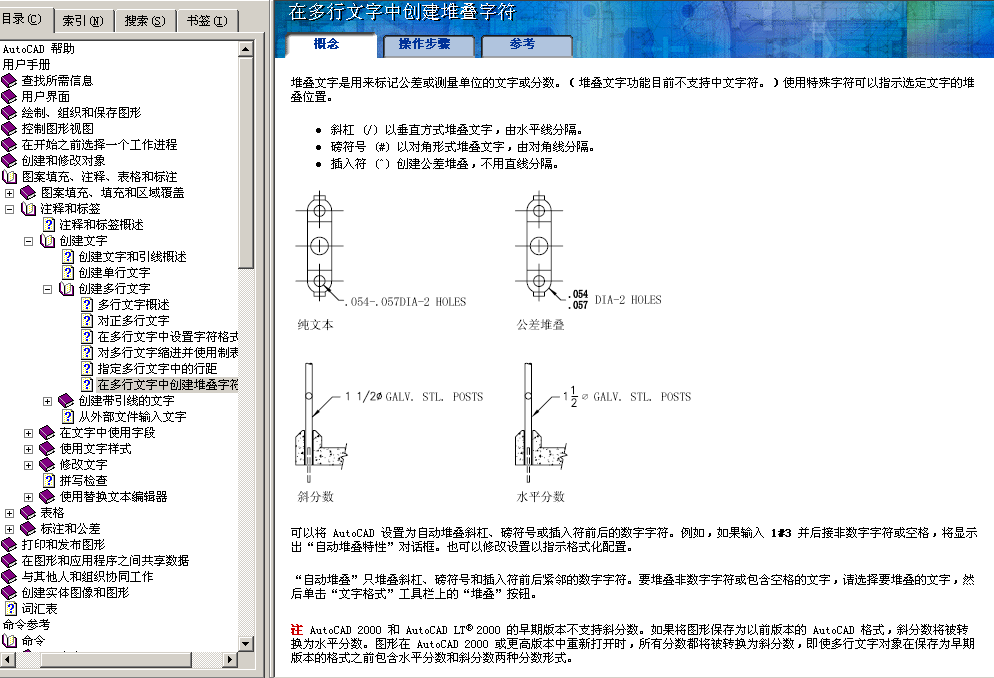This screenshot has width=994, height=678.
Task: Click the book icon beside 表格
Action: click(x=29, y=513)
